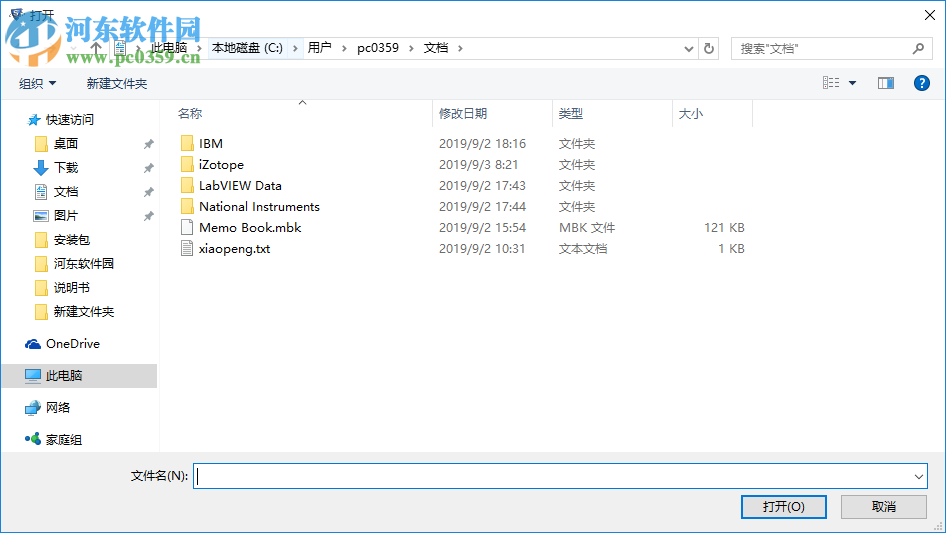Image resolution: width=946 pixels, height=533 pixels.
Task: Select Memo Book.mbk file
Action: 250,228
